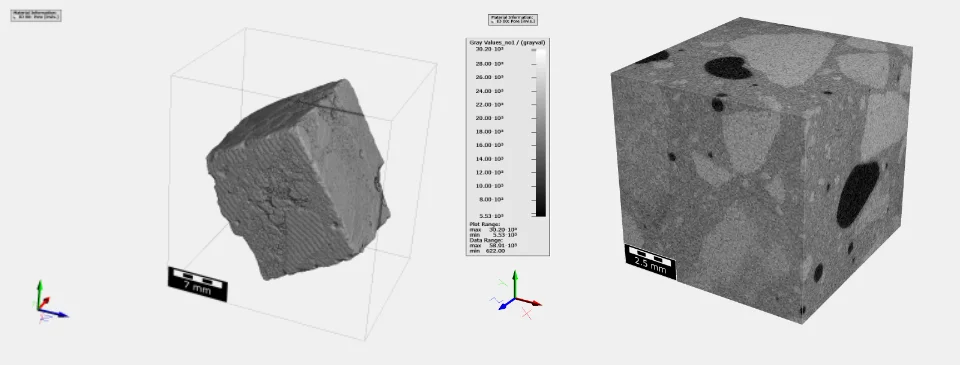Click the 18.00·10³ tick label
The width and height of the screenshot is (960, 365).
point(490,131)
